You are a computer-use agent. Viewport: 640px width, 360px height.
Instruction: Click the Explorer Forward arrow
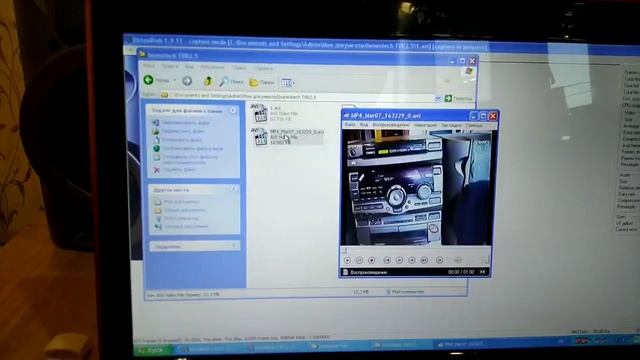187,81
